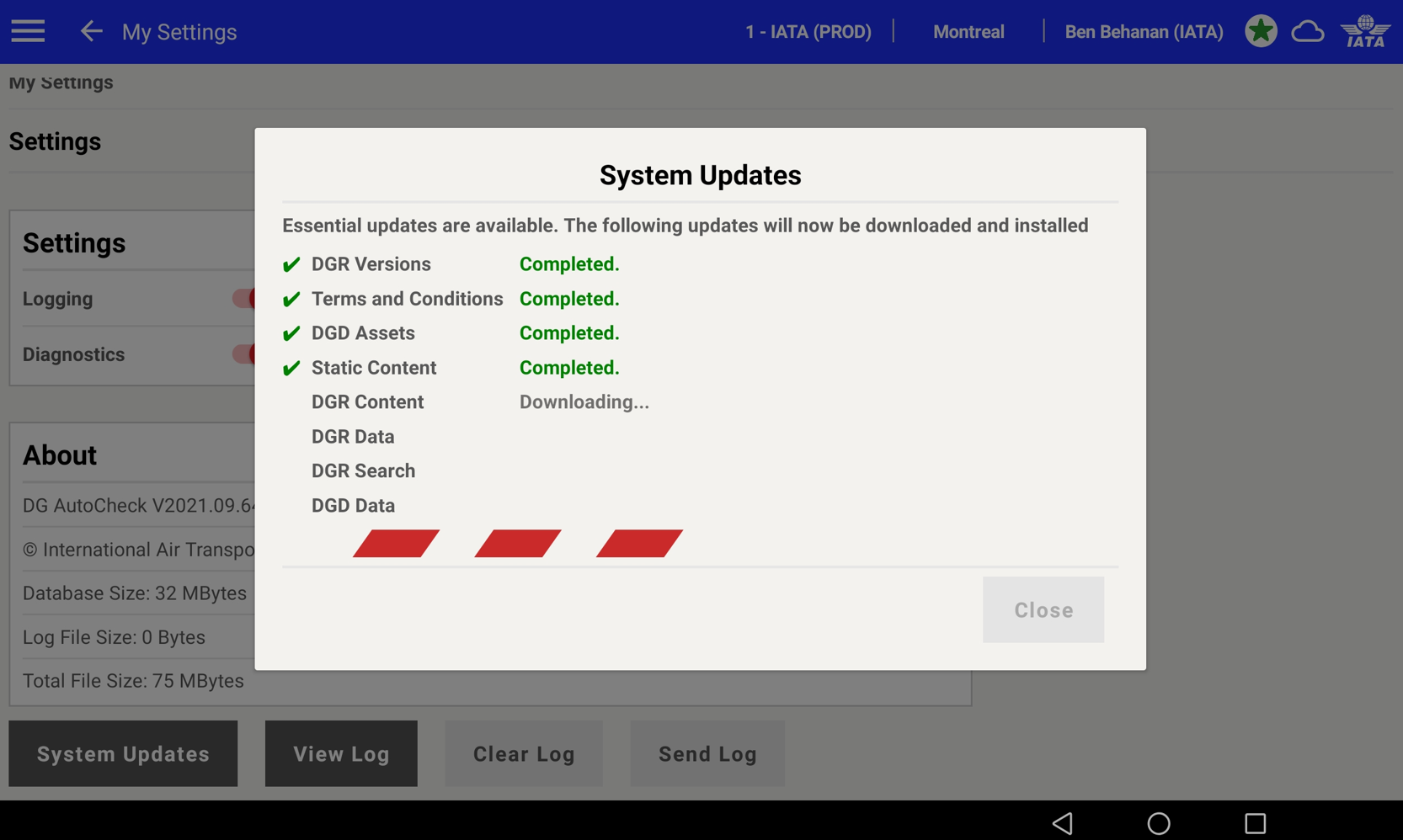Tap the Downloading... status text

tap(584, 402)
